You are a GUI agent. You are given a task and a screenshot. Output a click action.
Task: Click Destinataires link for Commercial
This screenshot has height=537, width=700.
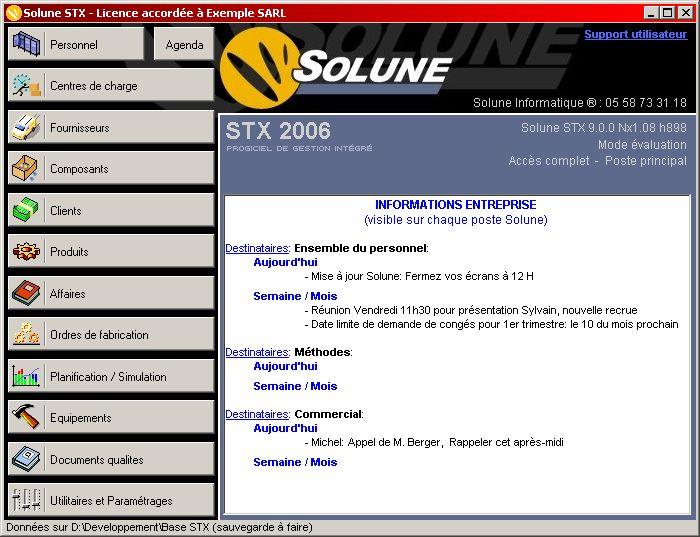(x=257, y=414)
